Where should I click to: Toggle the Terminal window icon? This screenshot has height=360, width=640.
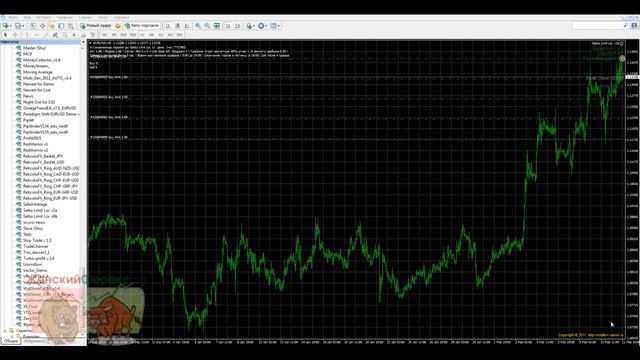pos(61,26)
